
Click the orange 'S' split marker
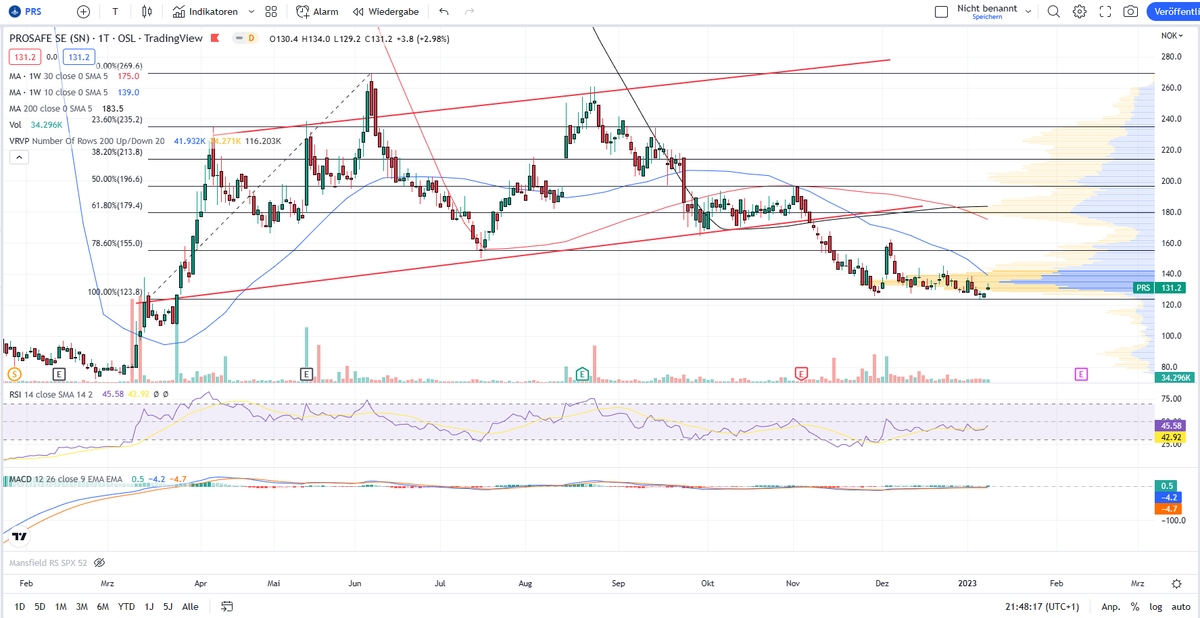pos(14,373)
